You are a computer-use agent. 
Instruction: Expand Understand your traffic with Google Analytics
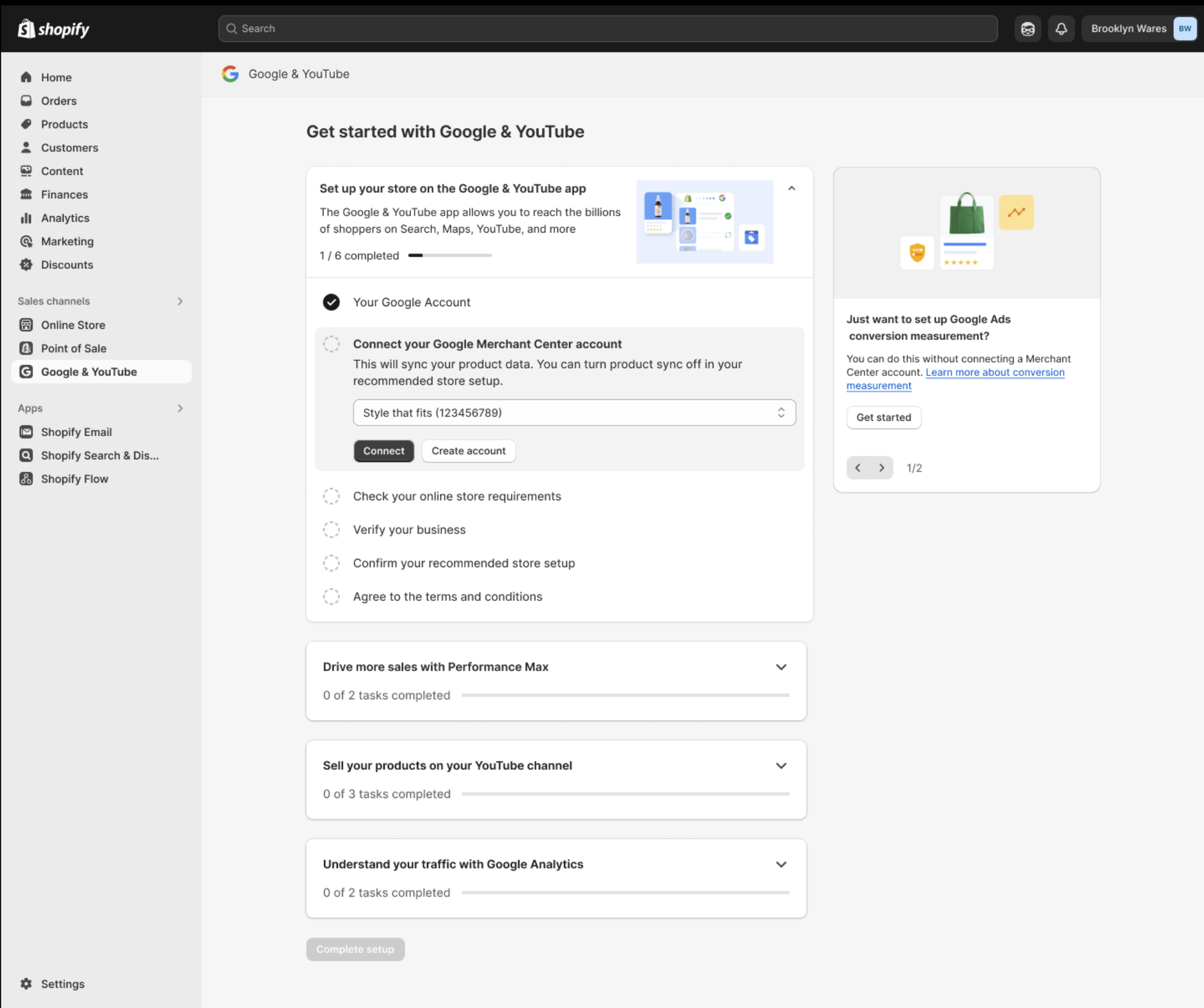click(781, 864)
